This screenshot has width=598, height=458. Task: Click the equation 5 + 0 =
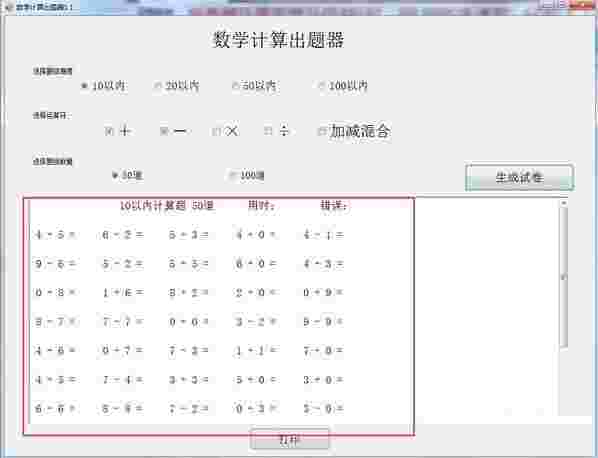tap(256, 379)
